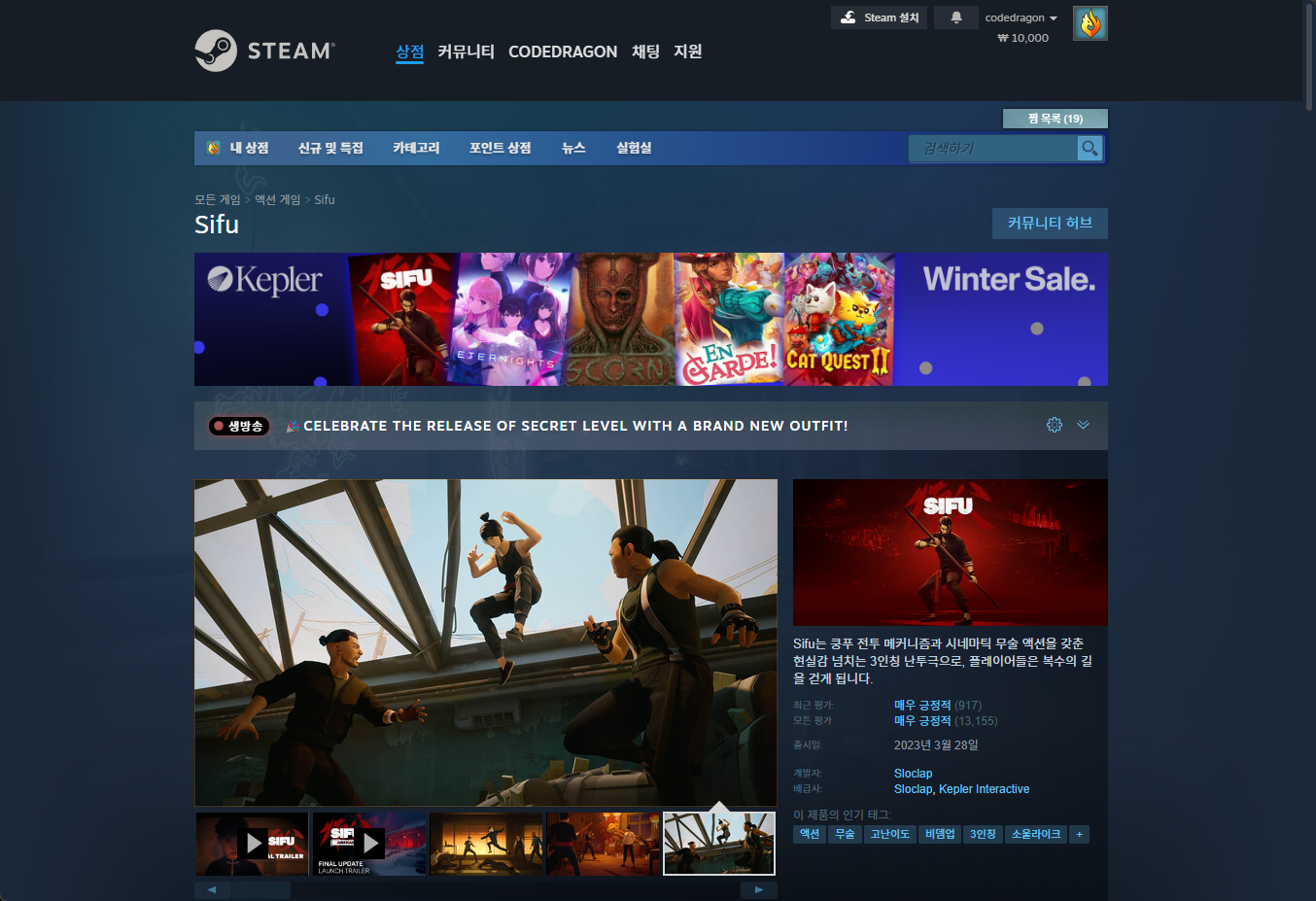
Task: Open the 커뮤니티 허브 button
Action: pyautogui.click(x=1050, y=224)
